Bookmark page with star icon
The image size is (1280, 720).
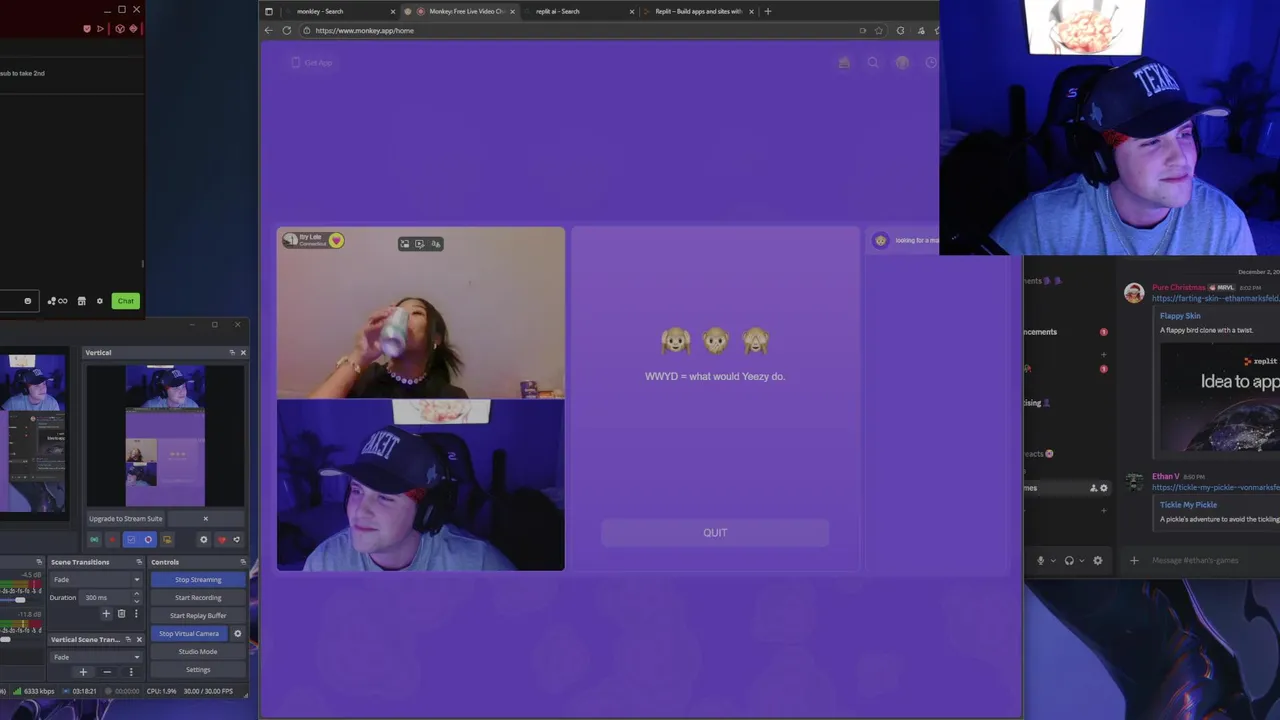[879, 30]
